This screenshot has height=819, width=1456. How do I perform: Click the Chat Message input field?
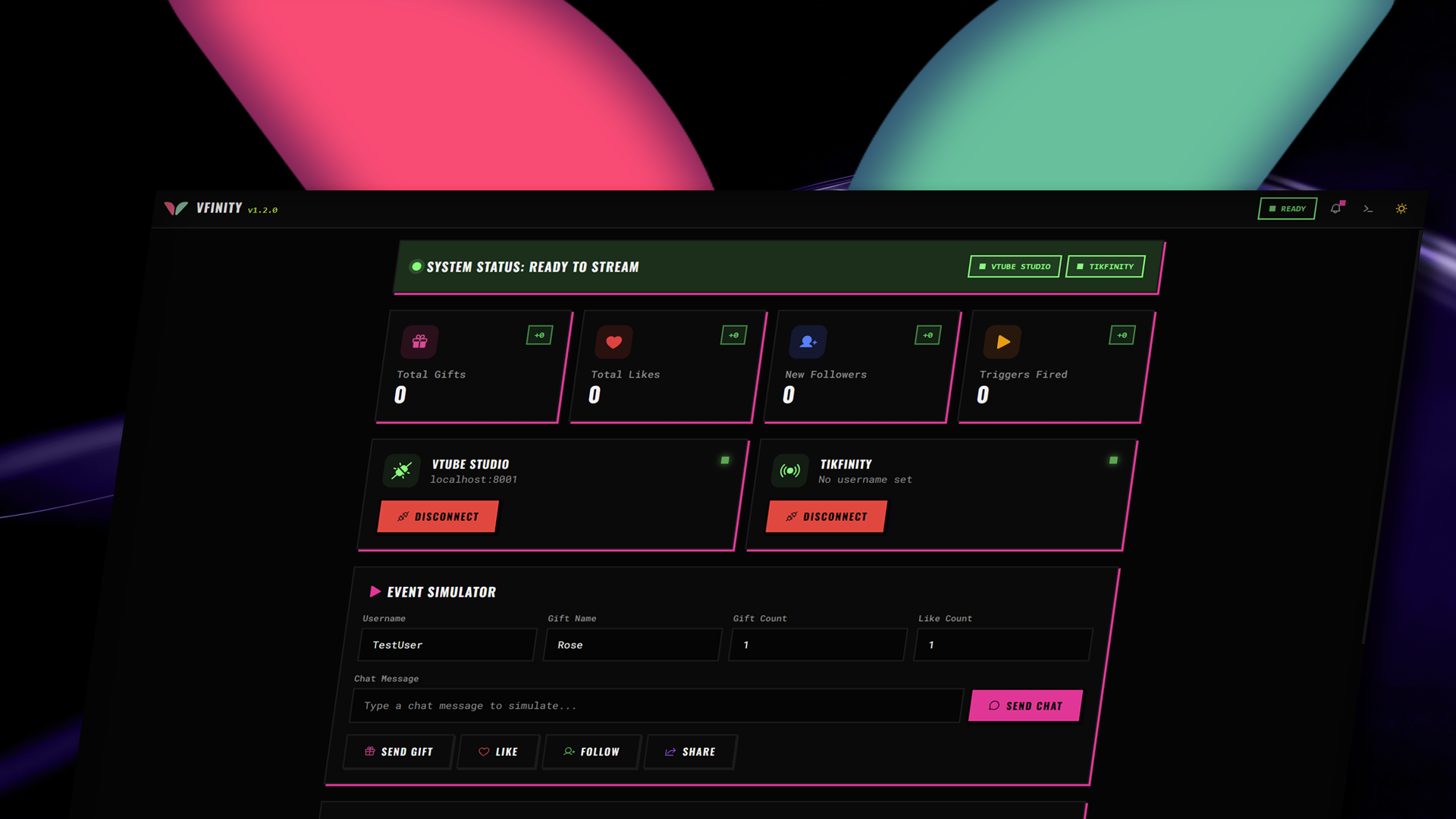(x=657, y=705)
